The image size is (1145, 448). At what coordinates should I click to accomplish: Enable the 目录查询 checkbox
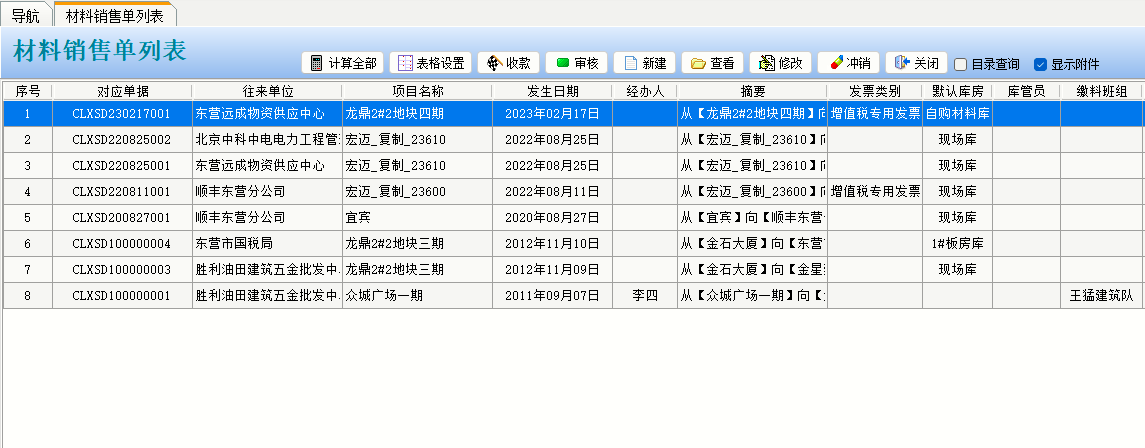coord(961,64)
